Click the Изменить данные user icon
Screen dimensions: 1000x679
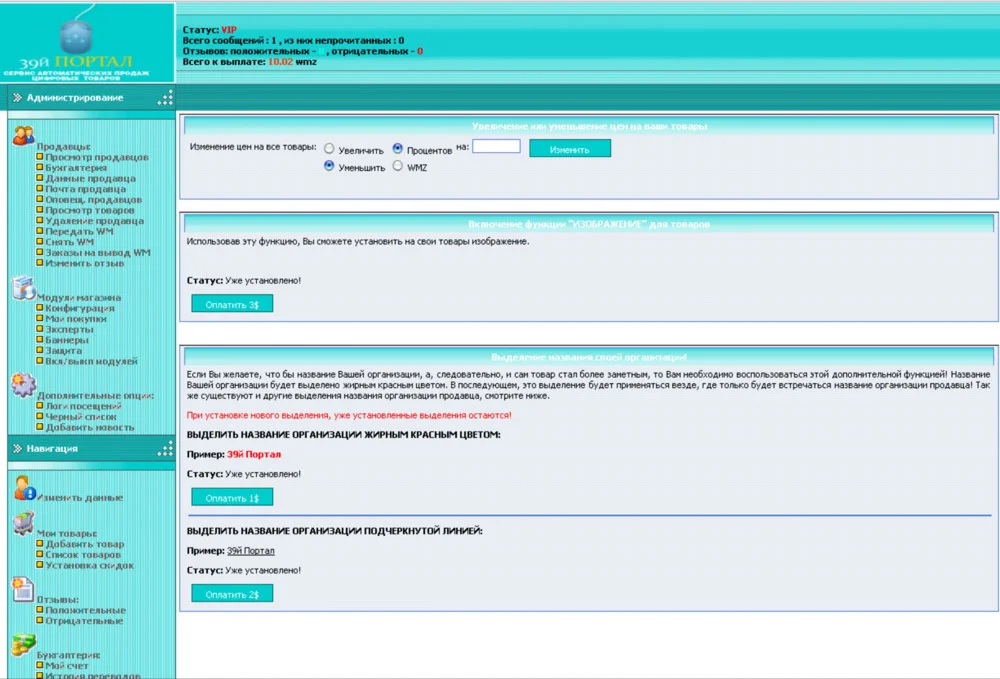(x=24, y=488)
